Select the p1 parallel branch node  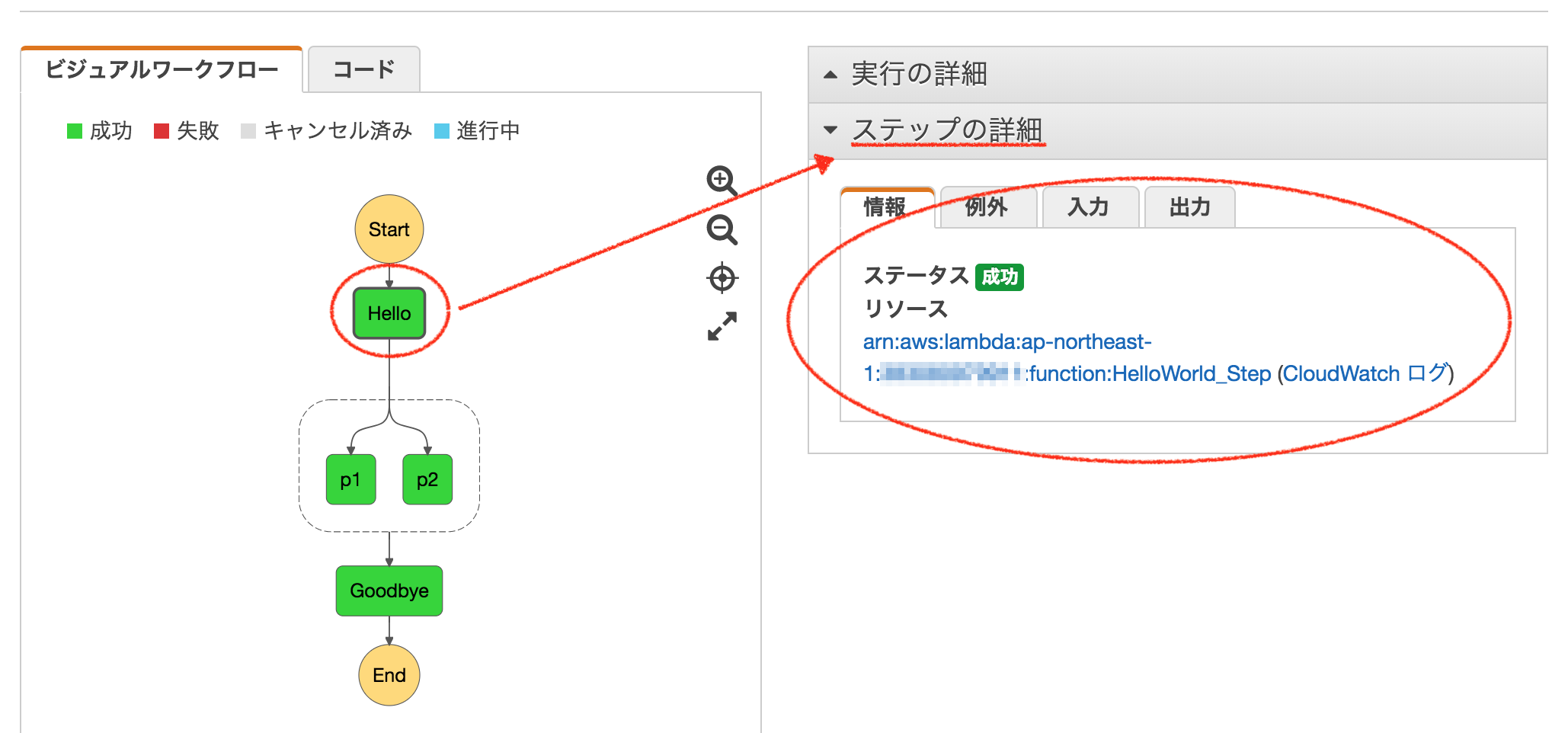(x=351, y=480)
